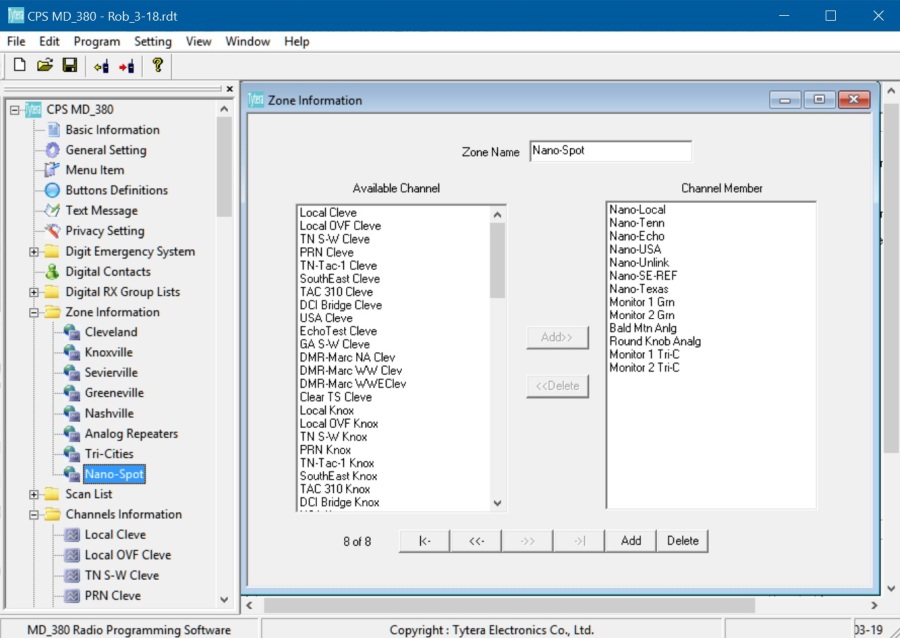This screenshot has height=638, width=900.
Task: Go to previous zone with <<- button
Action: (x=476, y=541)
